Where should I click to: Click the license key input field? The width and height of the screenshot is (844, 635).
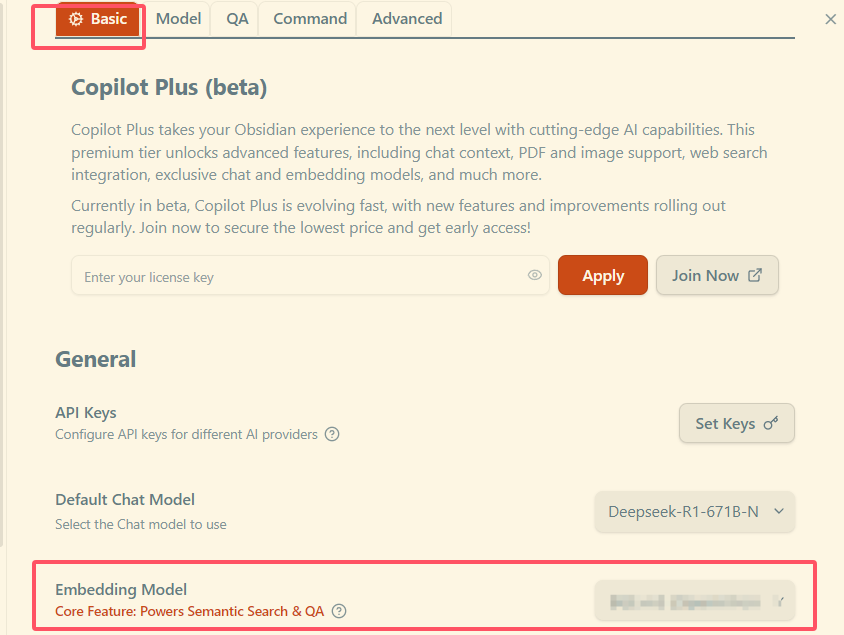(310, 276)
